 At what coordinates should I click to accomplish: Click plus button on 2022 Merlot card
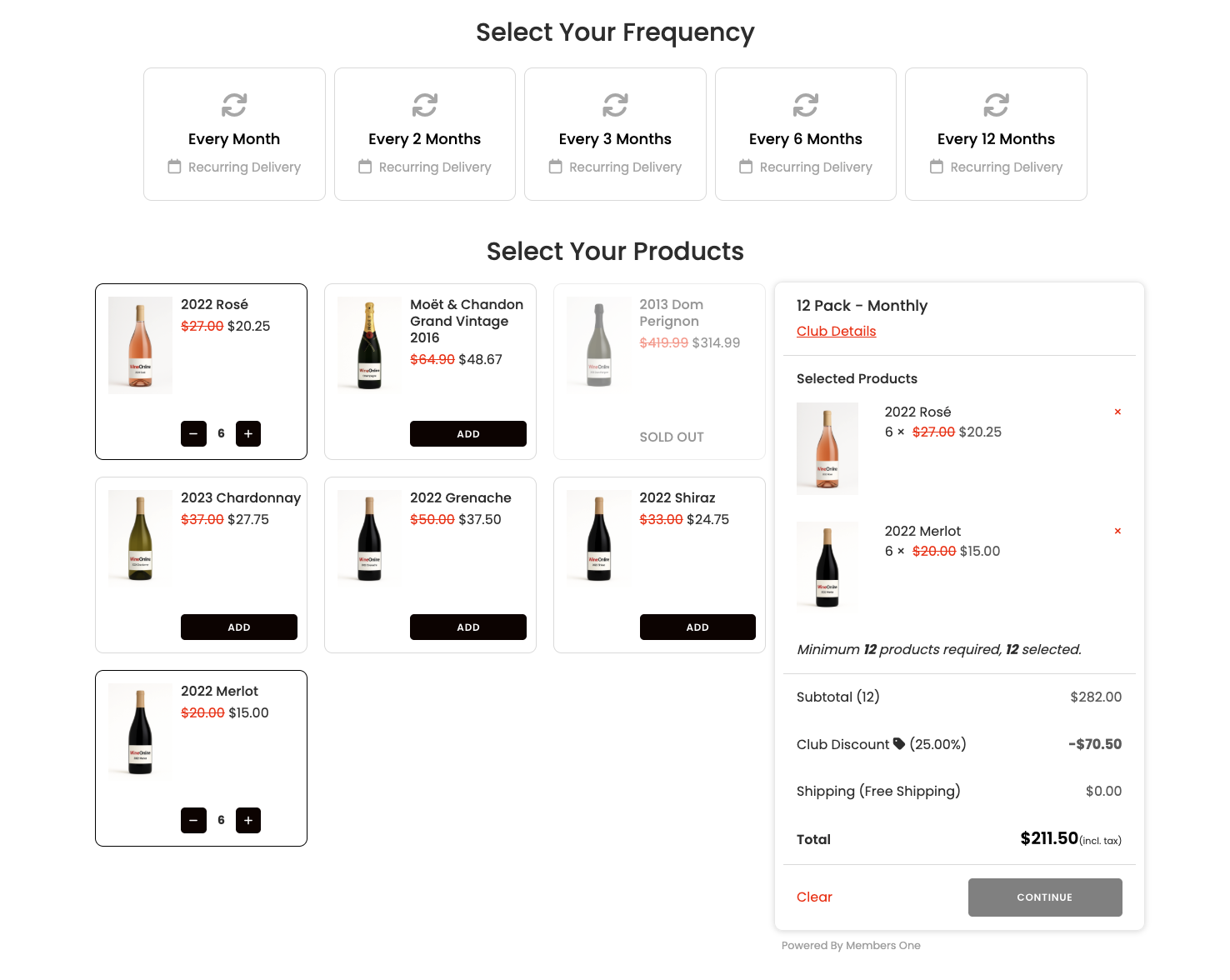[x=248, y=820]
